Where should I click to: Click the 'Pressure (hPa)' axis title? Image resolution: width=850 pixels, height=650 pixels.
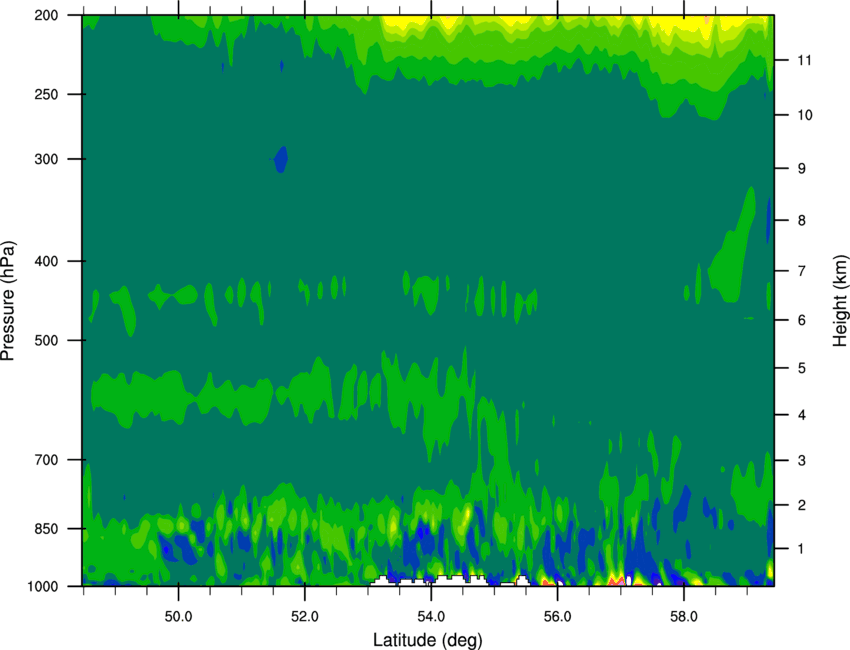coord(9,301)
